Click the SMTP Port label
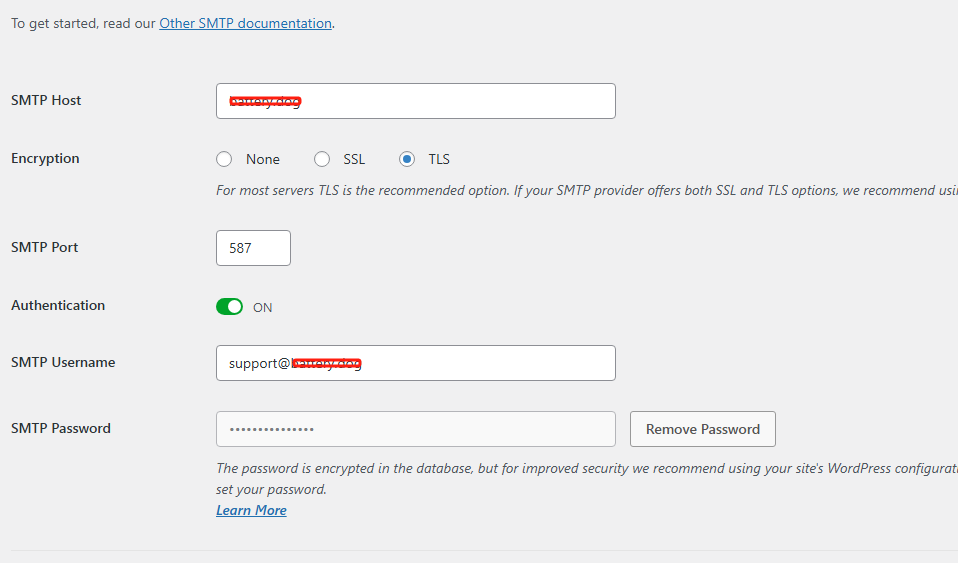This screenshot has width=958, height=563. pos(44,247)
